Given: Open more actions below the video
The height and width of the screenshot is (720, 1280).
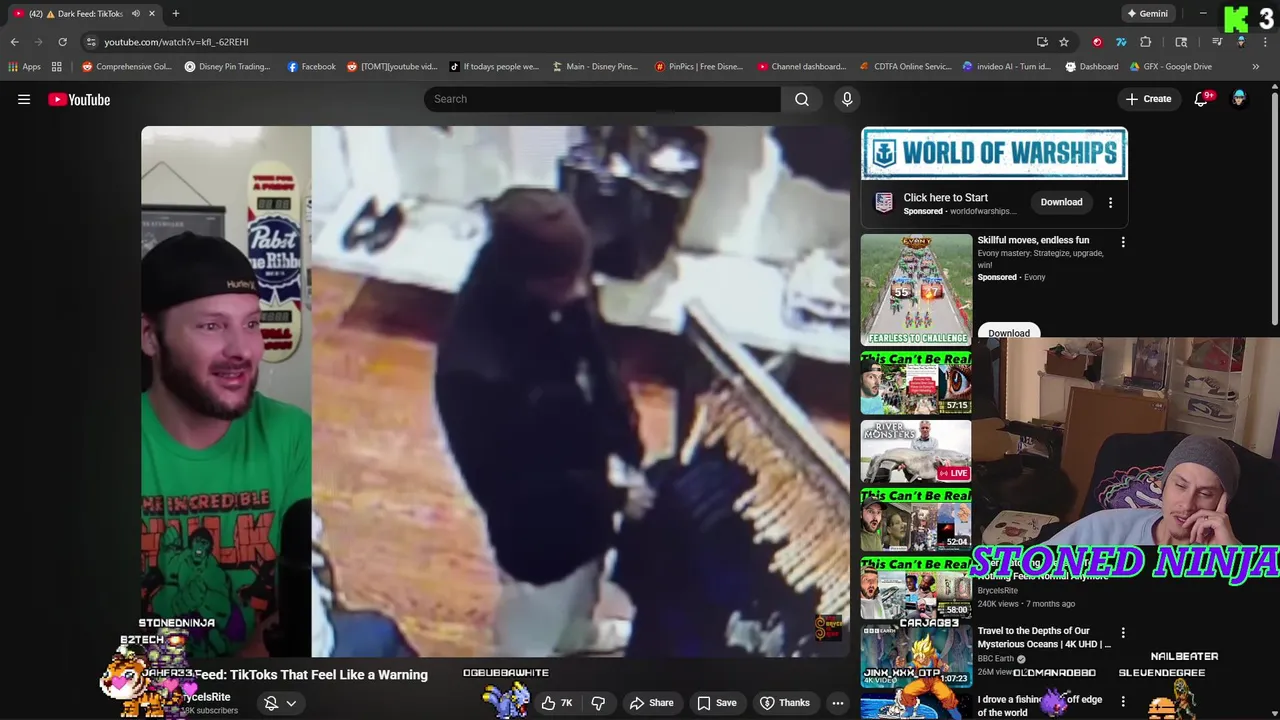Looking at the screenshot, I should pos(838,703).
